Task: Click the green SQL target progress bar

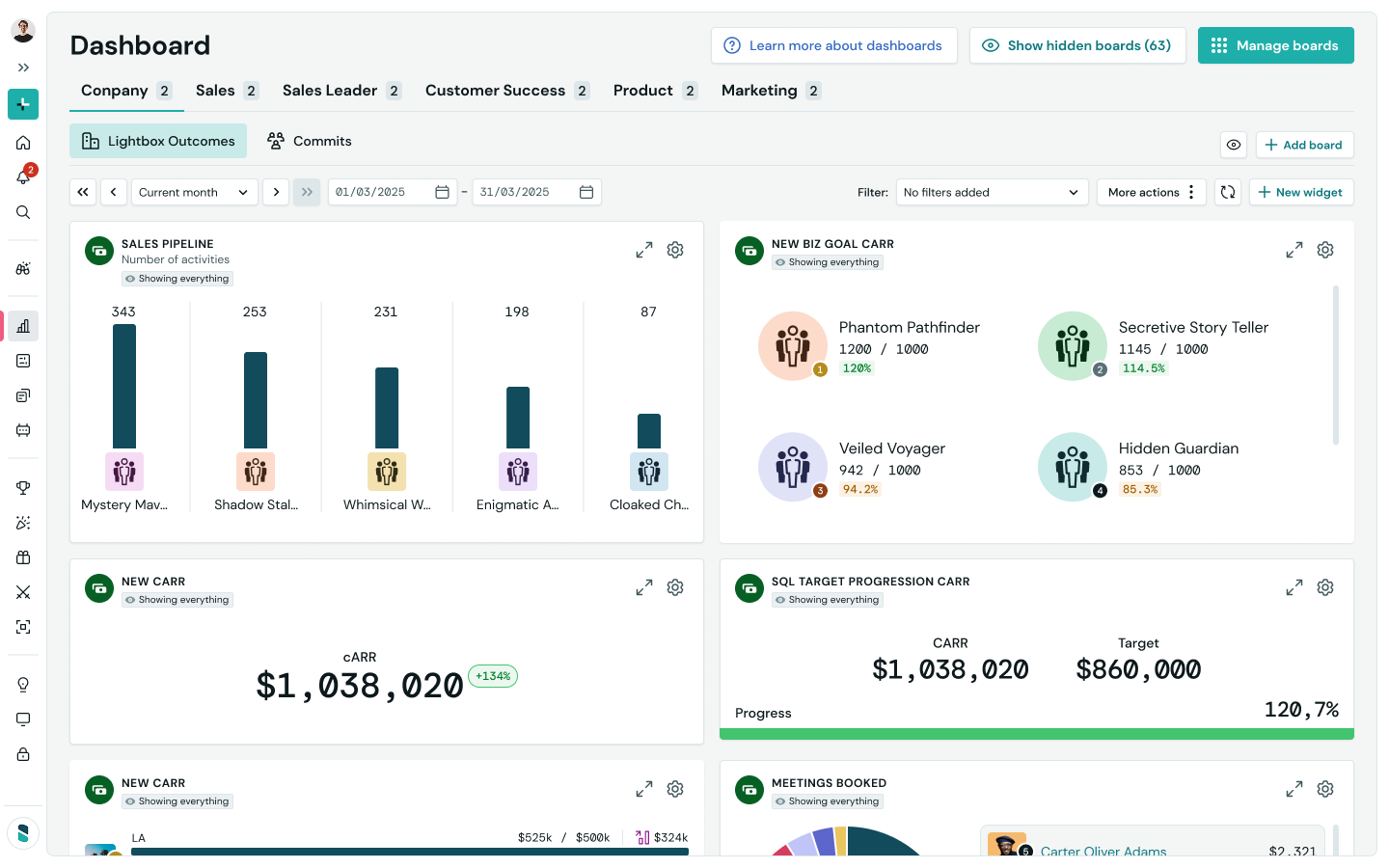Action: pos(1037,734)
